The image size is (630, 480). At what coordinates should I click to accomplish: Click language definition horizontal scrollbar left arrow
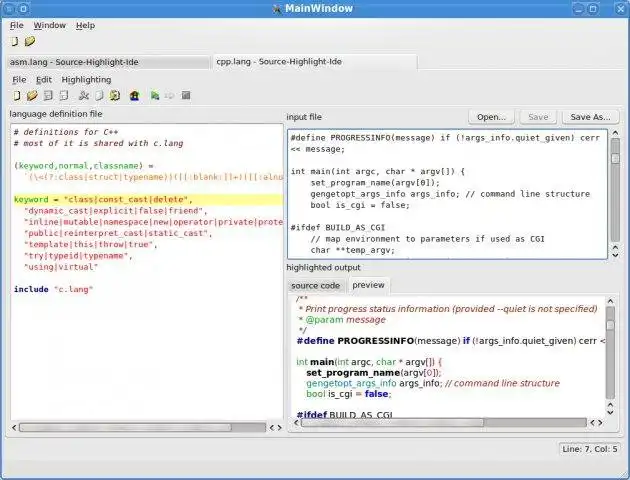point(14,428)
